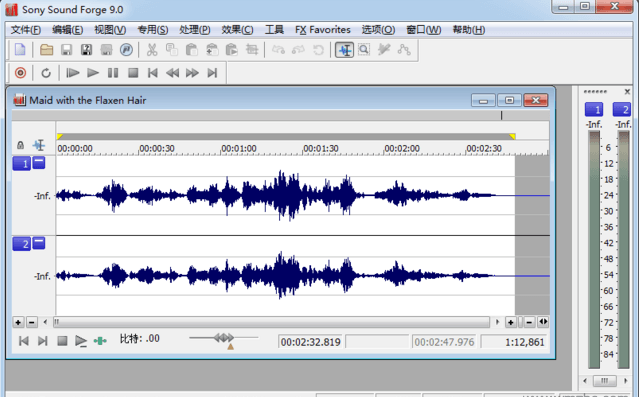Image resolution: width=639 pixels, height=397 pixels.
Task: Zoom in time with bottom-right plus
Action: click(x=511, y=322)
